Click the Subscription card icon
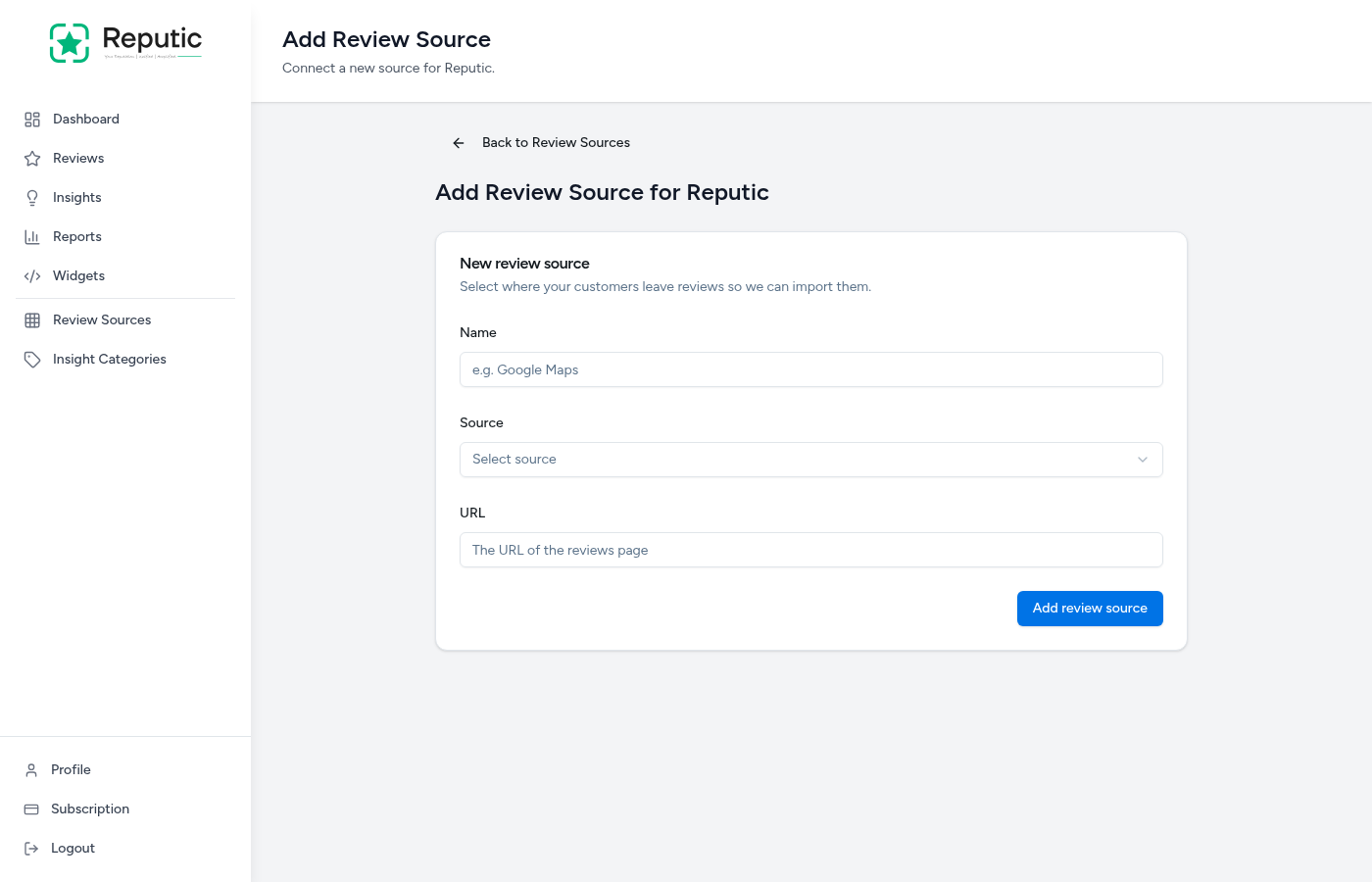1372x882 pixels. (32, 808)
